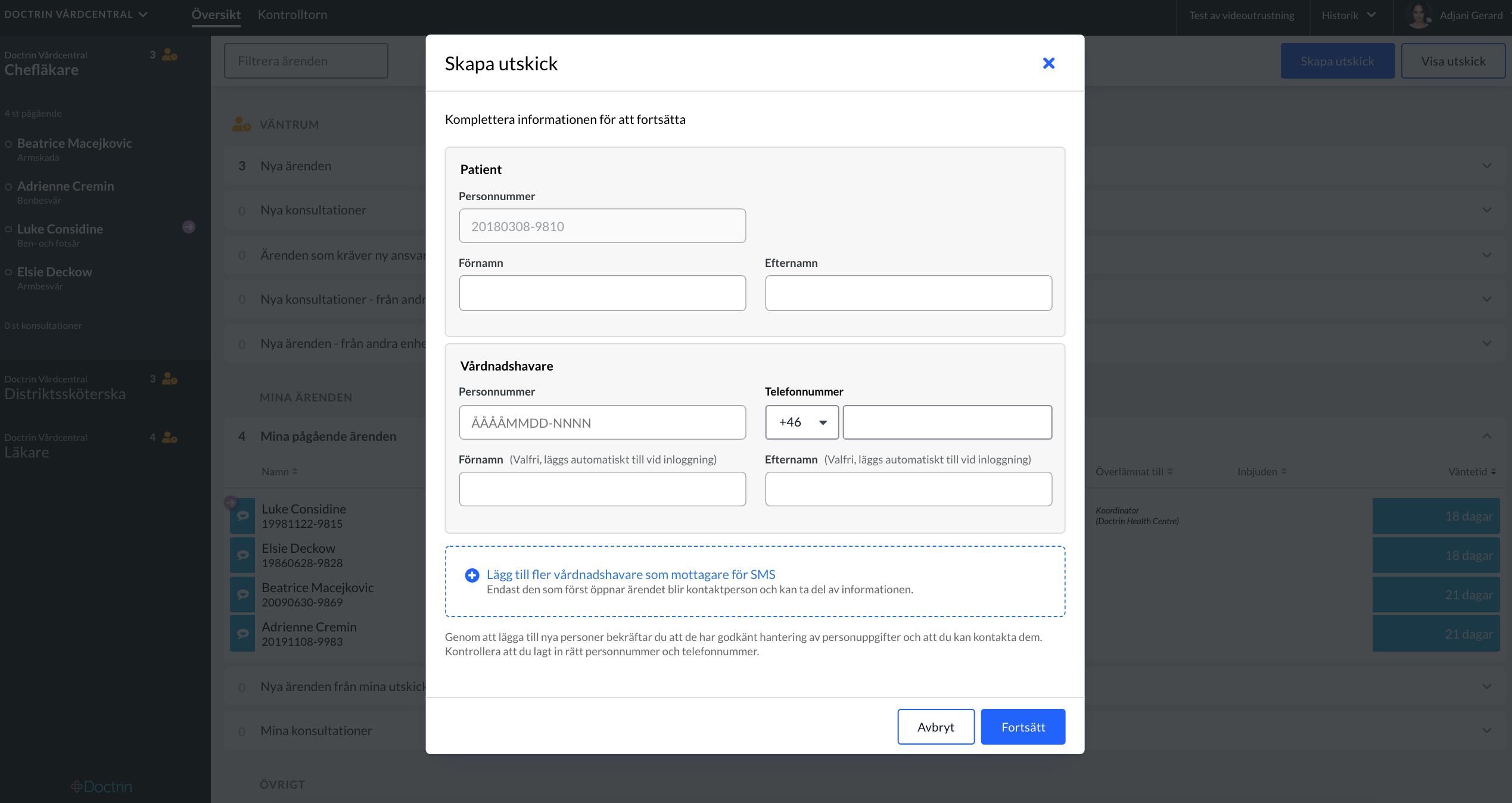Screen dimensions: 1512x803
Task: Expand the Doctrin Vårdcentral clinic selector
Action: pos(76,14)
